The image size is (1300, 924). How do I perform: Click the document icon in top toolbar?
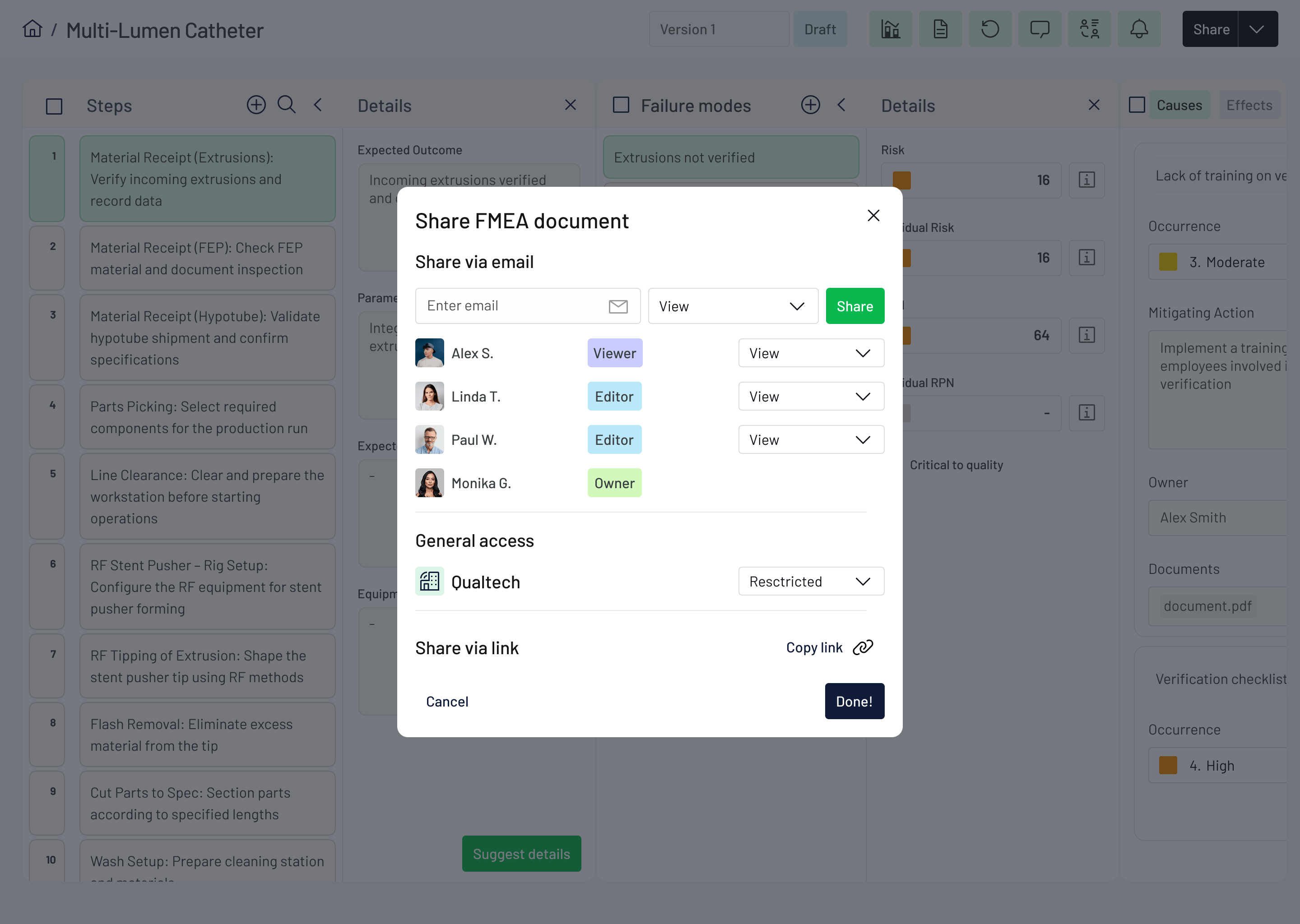[x=940, y=29]
